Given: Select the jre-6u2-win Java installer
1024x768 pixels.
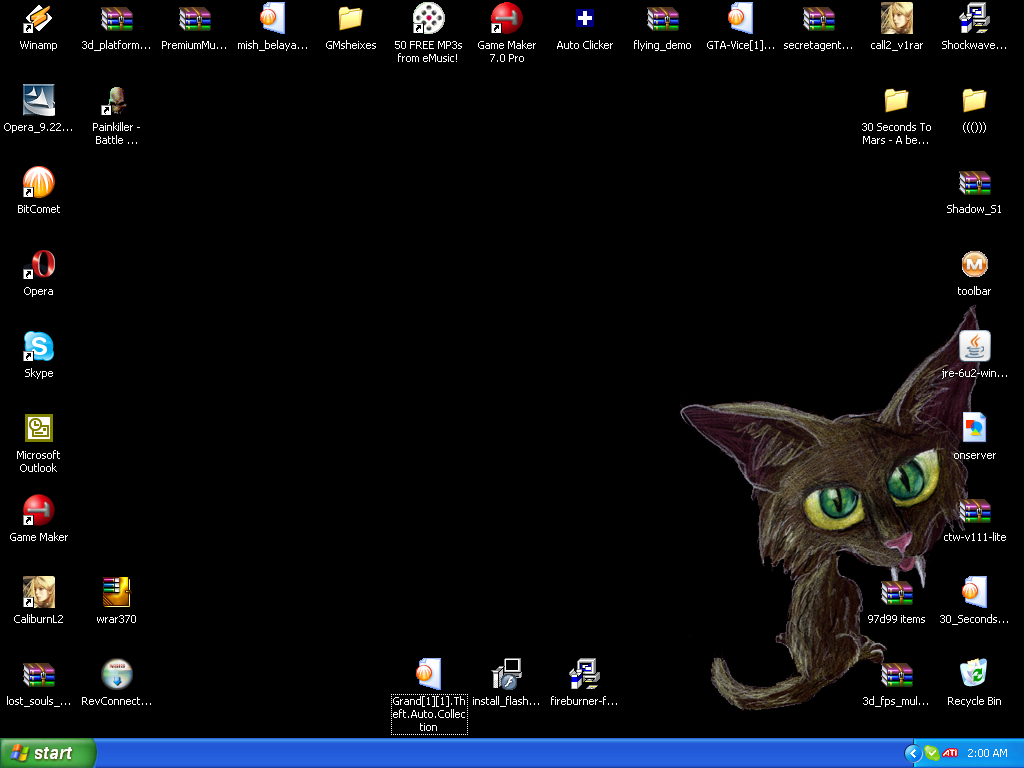Looking at the screenshot, I should [x=974, y=347].
